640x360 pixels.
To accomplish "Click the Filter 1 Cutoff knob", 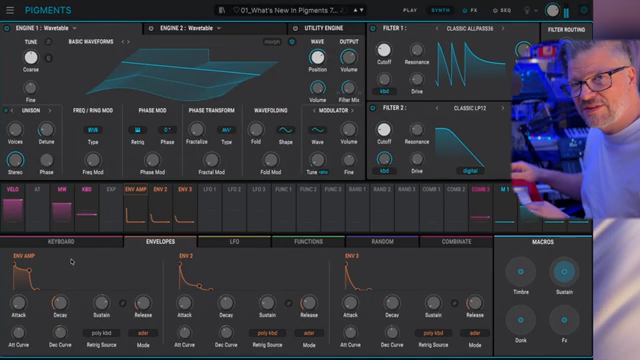I will pos(384,50).
